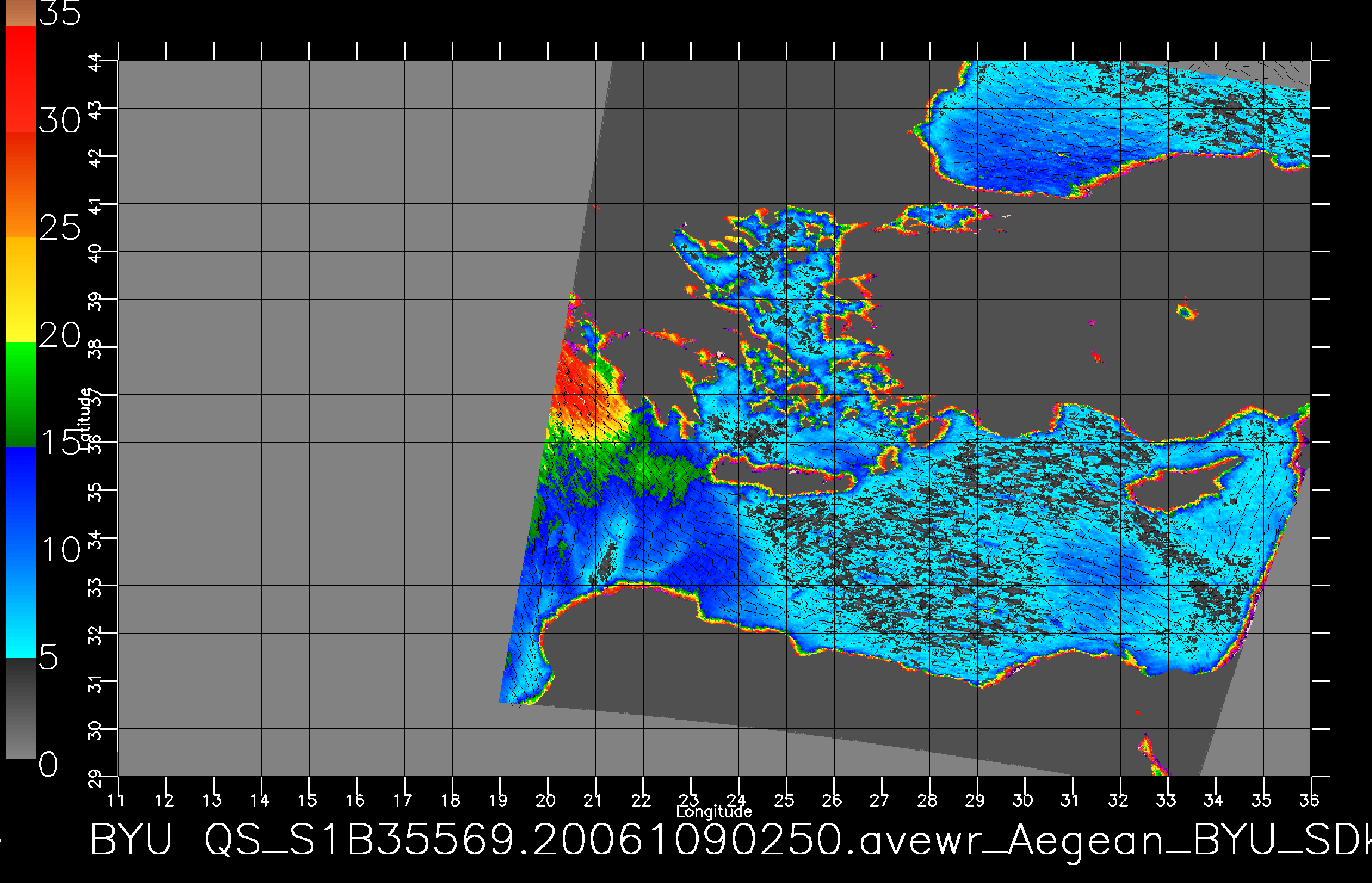1372x883 pixels.
Task: Click the color scale label 10
Action: [60, 549]
